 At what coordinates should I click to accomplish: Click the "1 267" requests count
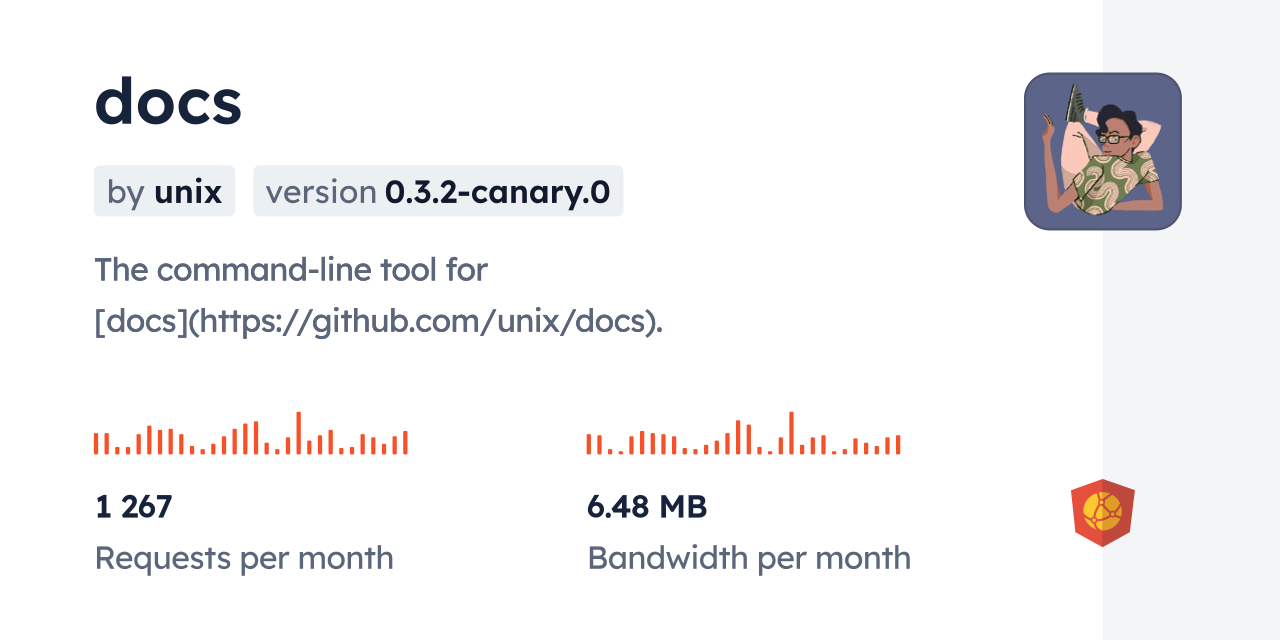[x=134, y=507]
